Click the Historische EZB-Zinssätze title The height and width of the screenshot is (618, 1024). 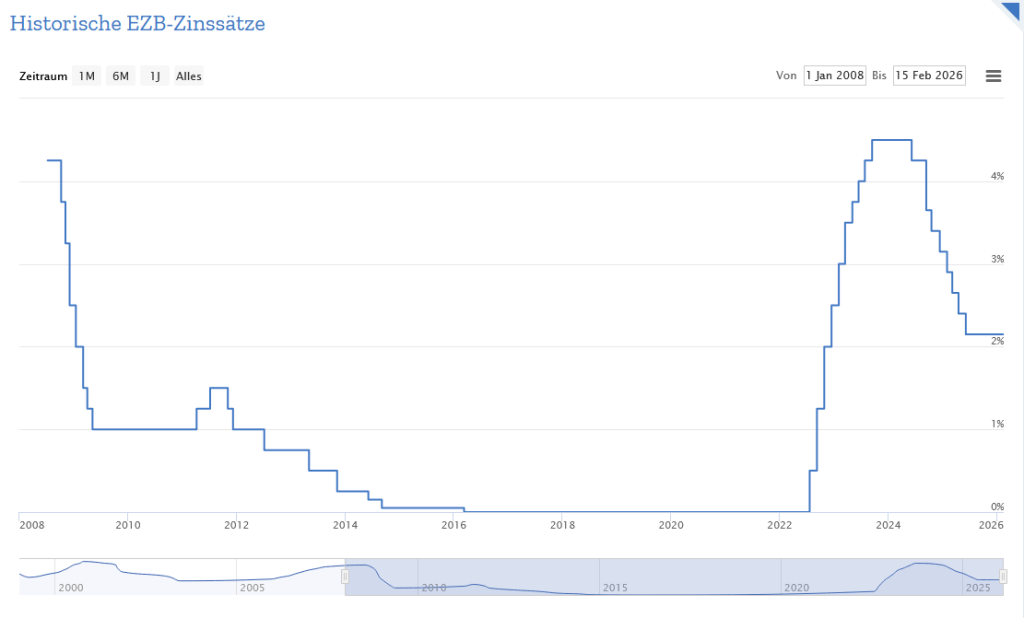137,23
